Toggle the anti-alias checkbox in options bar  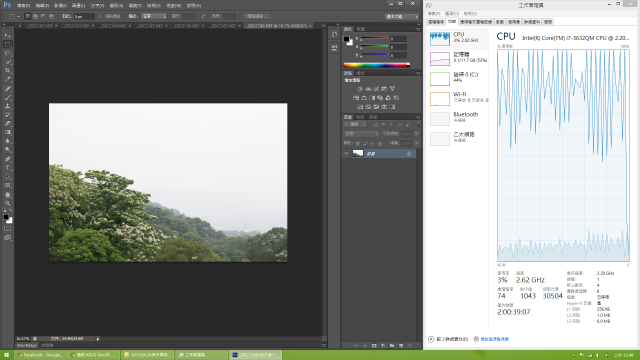[x=100, y=16]
